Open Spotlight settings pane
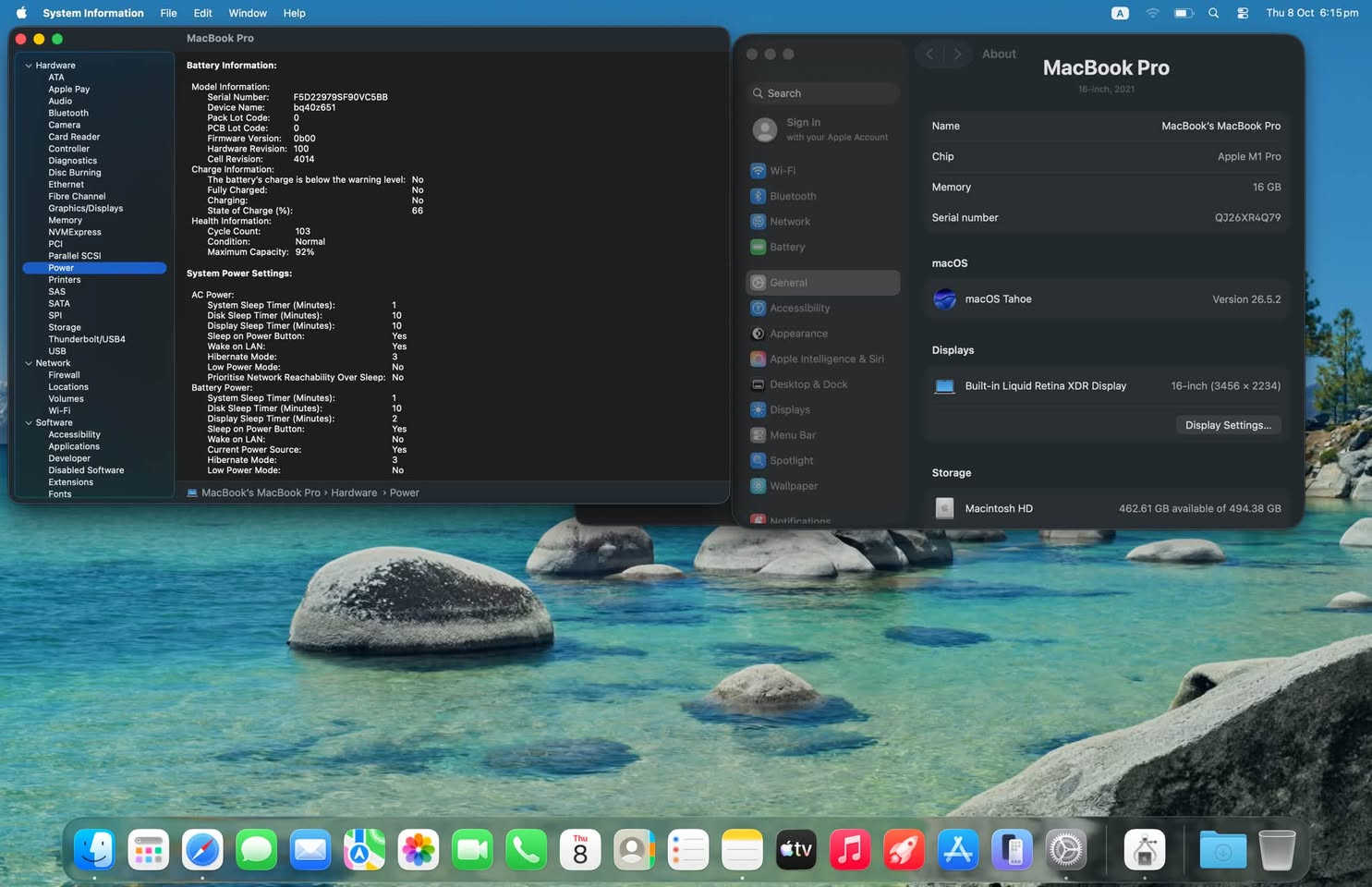The image size is (1372, 887). coord(822,460)
